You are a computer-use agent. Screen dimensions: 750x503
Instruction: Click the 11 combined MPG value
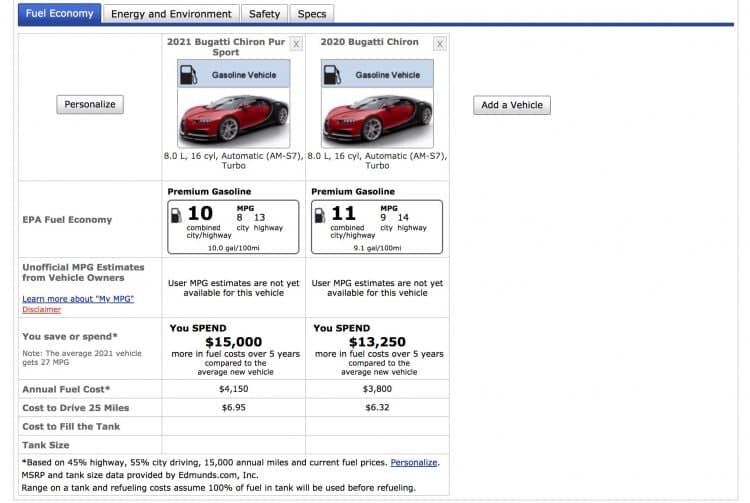343,213
